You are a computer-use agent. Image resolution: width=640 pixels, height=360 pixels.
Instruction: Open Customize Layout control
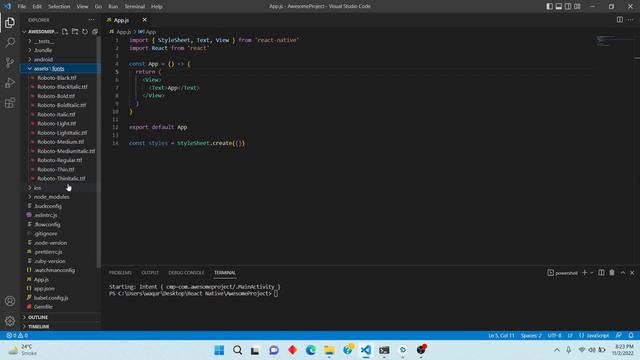coord(577,6)
